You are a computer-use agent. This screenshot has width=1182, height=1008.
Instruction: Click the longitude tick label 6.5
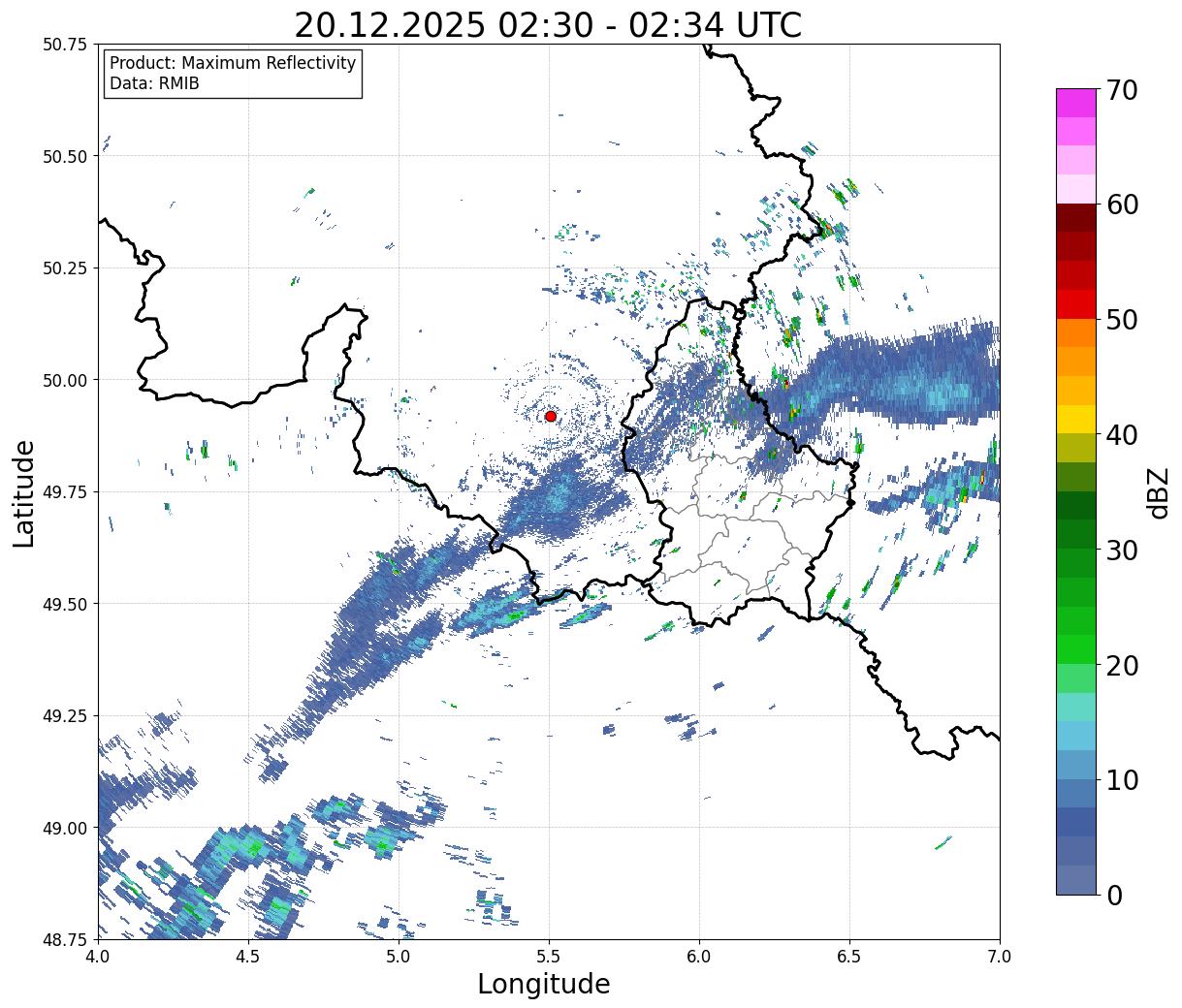tap(849, 957)
